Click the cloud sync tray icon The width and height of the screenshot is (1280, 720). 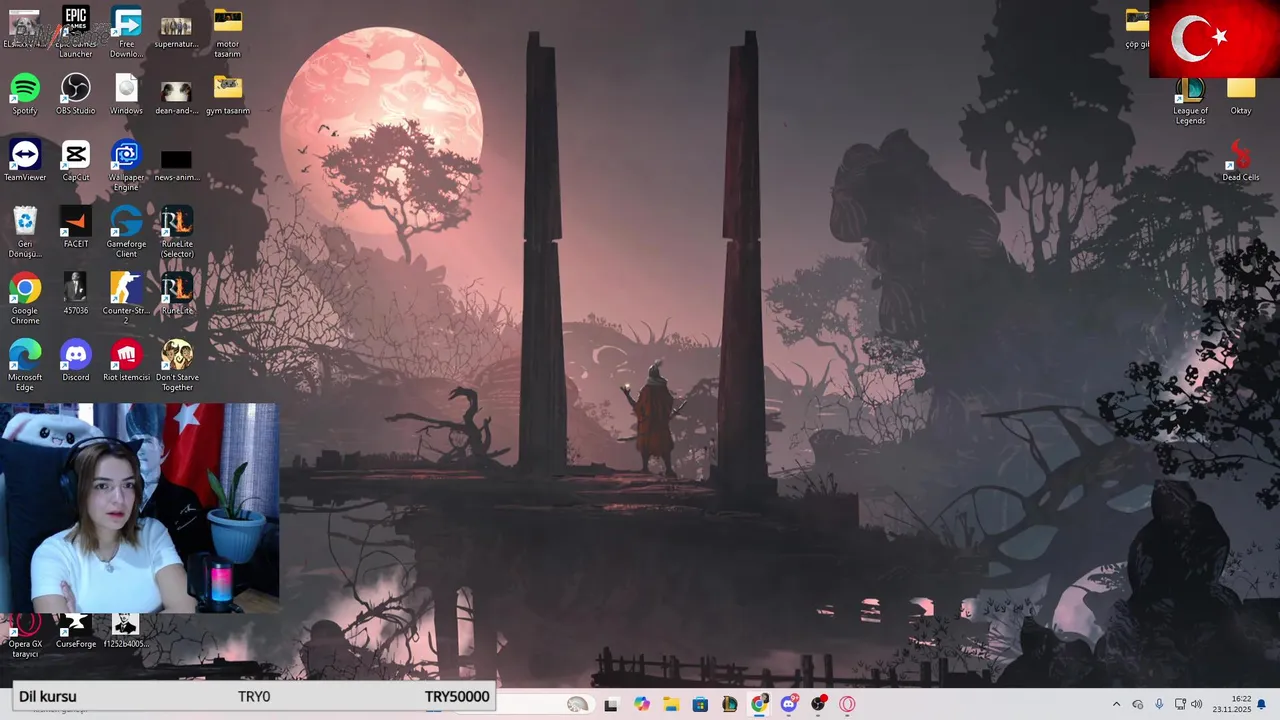(x=1138, y=704)
